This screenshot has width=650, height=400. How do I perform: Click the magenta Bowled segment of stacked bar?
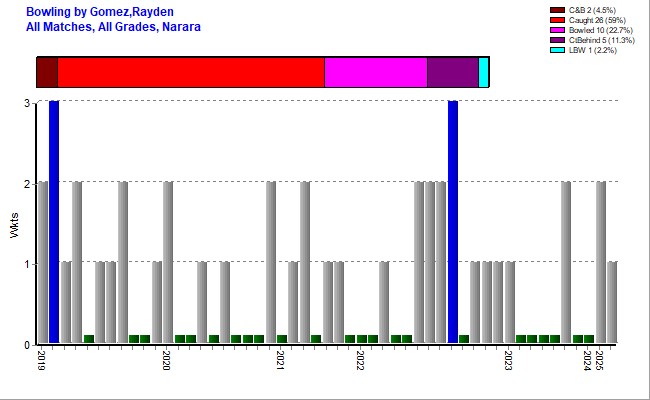pos(376,72)
